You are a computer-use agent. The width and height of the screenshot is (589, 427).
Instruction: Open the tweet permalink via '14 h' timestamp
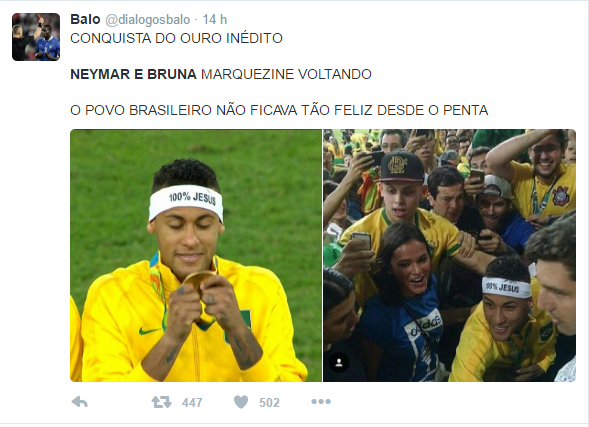click(215, 20)
